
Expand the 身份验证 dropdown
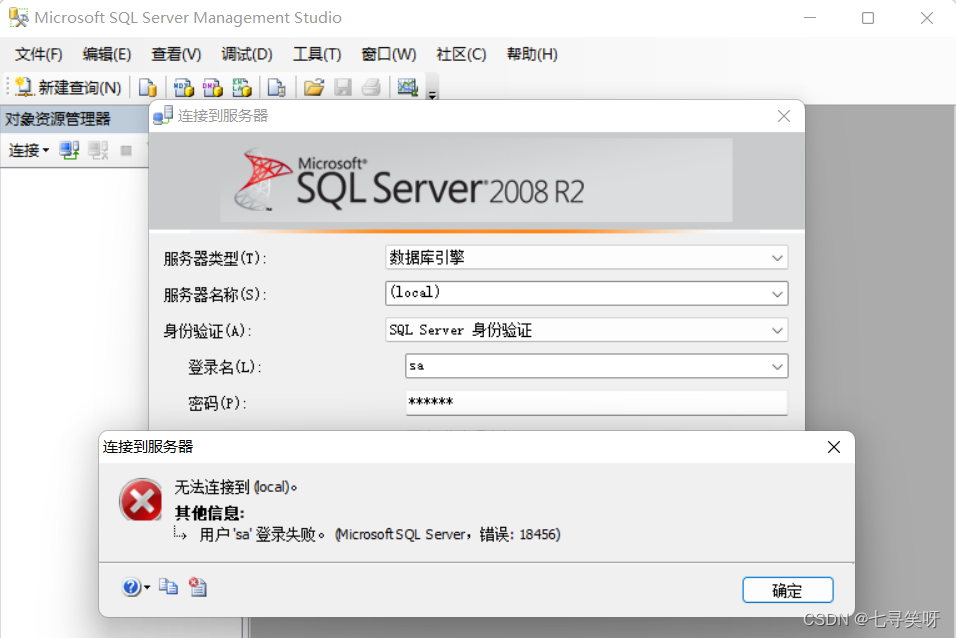click(x=777, y=331)
